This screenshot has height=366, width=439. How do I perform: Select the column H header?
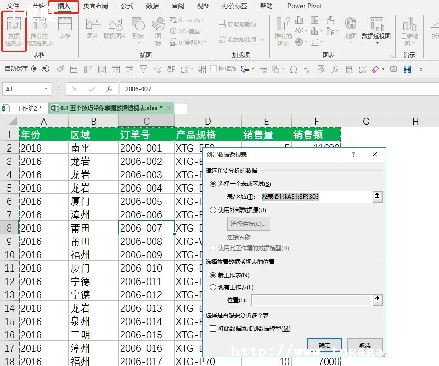tap(415, 121)
